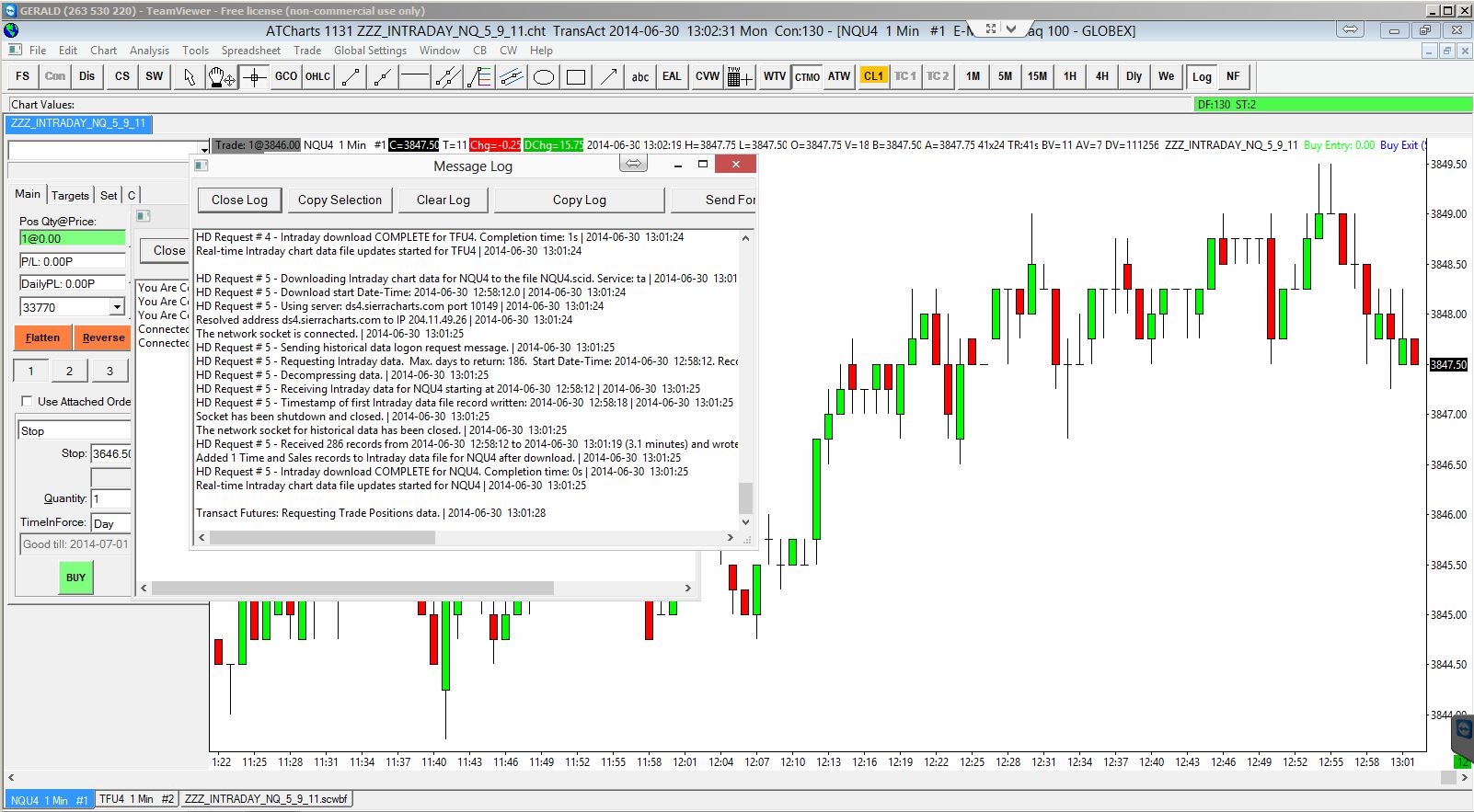
Task: Click the green BUY button
Action: [75, 578]
